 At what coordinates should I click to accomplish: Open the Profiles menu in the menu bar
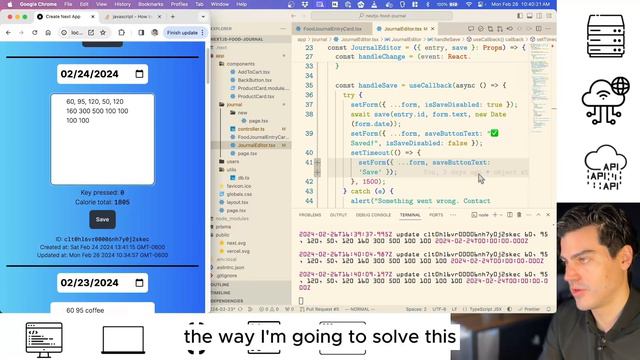coord(179,4)
